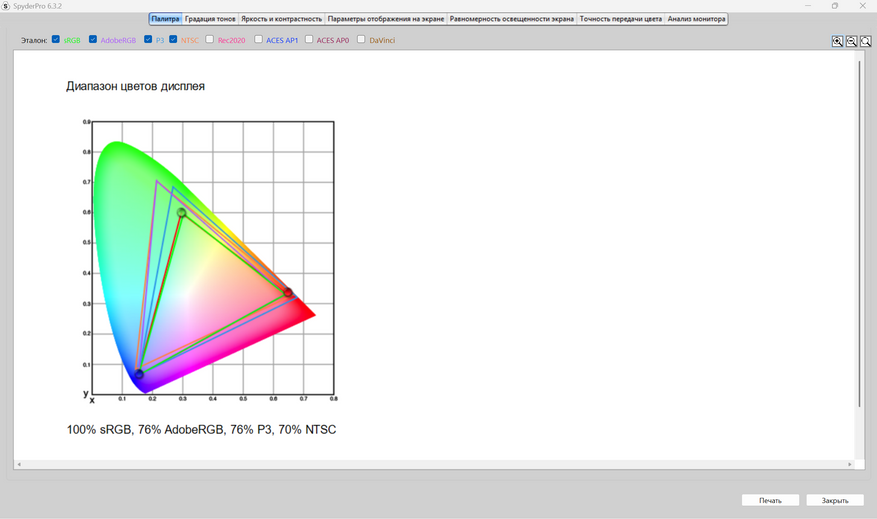Screen dimensions: 877x519
Task: Uncheck the sRGB reference checkbox
Action: [x=56, y=40]
